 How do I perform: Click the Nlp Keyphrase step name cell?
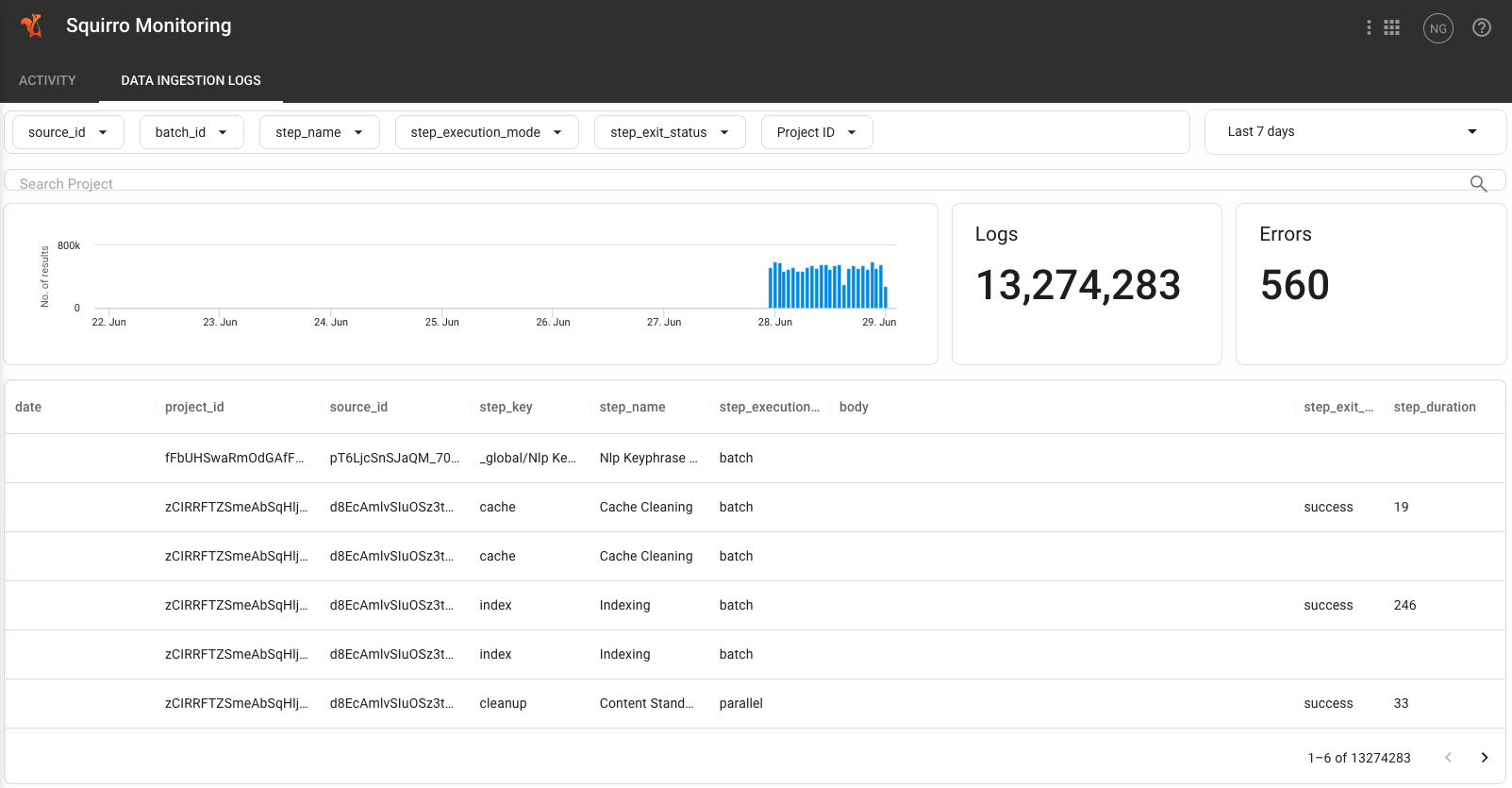tap(649, 458)
